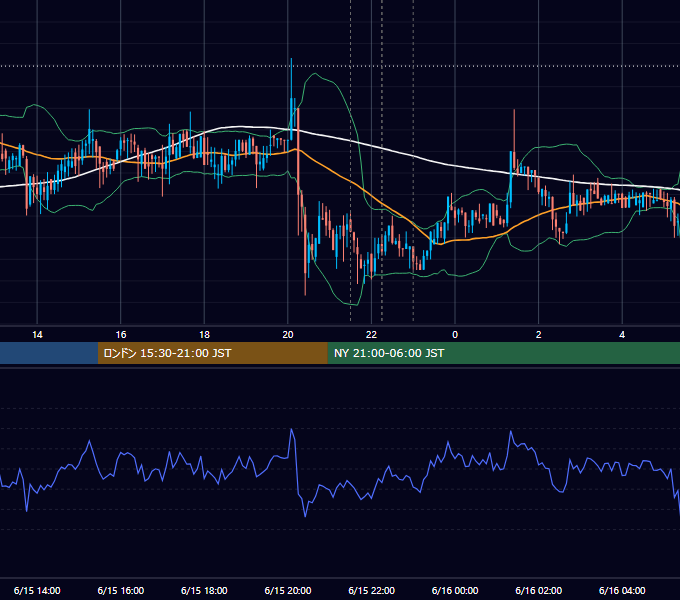The height and width of the screenshot is (600, 680).
Task: Click the 0 hour axis label
Action: pos(455,335)
